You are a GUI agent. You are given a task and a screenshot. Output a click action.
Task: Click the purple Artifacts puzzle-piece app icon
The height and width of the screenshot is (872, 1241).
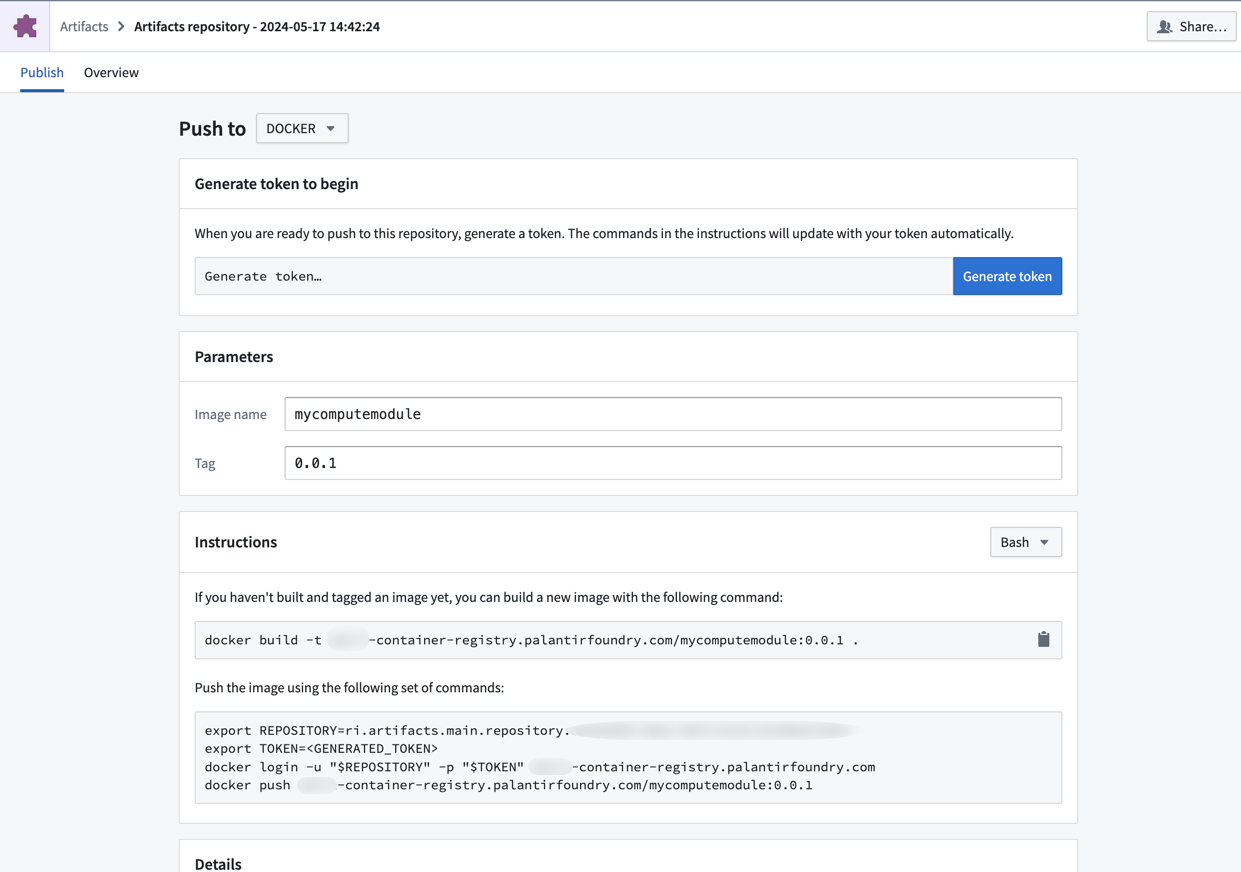point(25,26)
